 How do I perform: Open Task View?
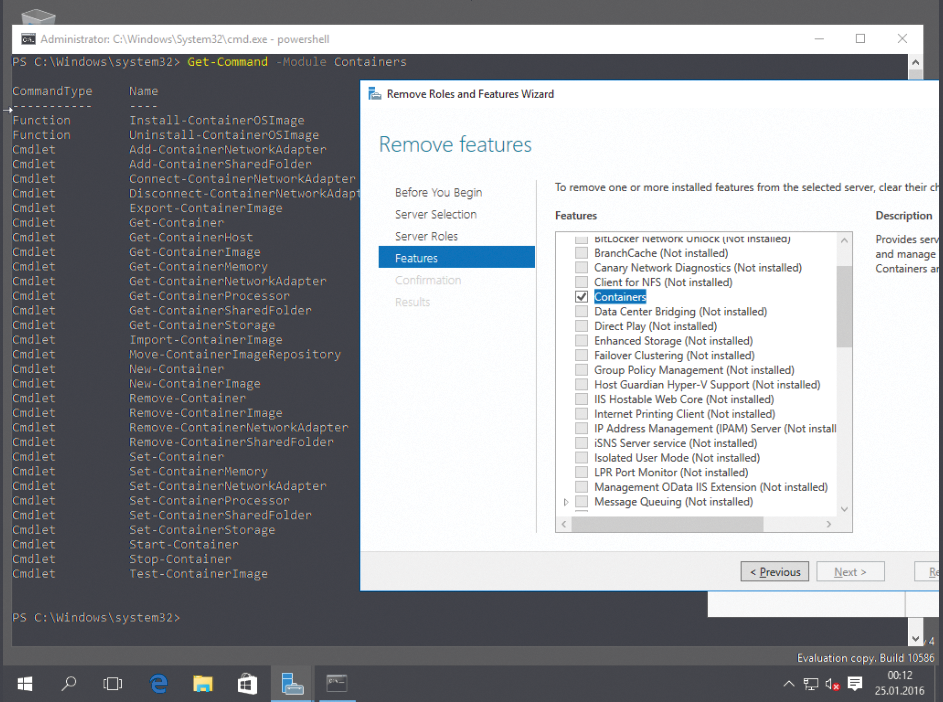click(112, 684)
